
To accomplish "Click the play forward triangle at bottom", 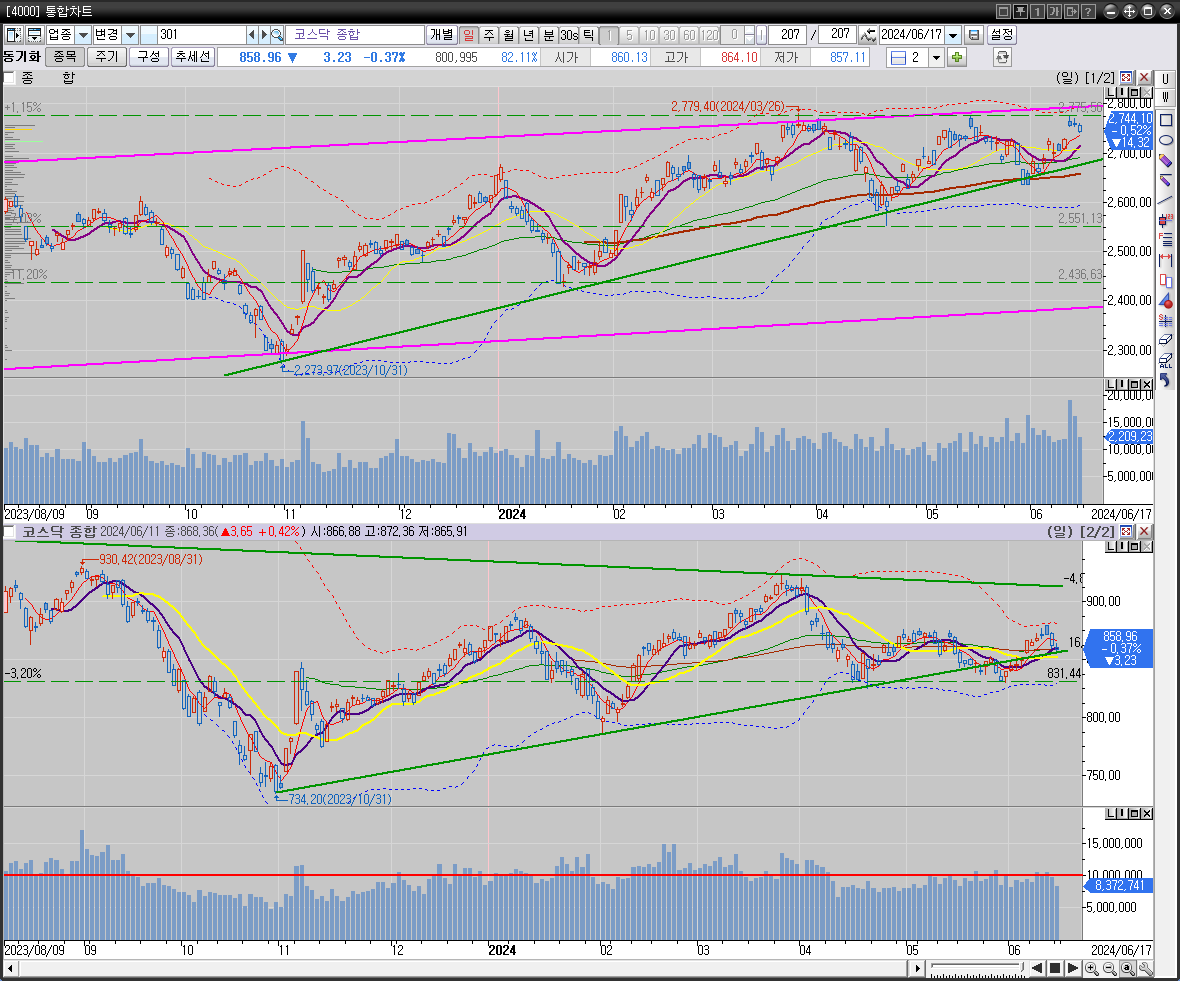I will click(x=1073, y=968).
